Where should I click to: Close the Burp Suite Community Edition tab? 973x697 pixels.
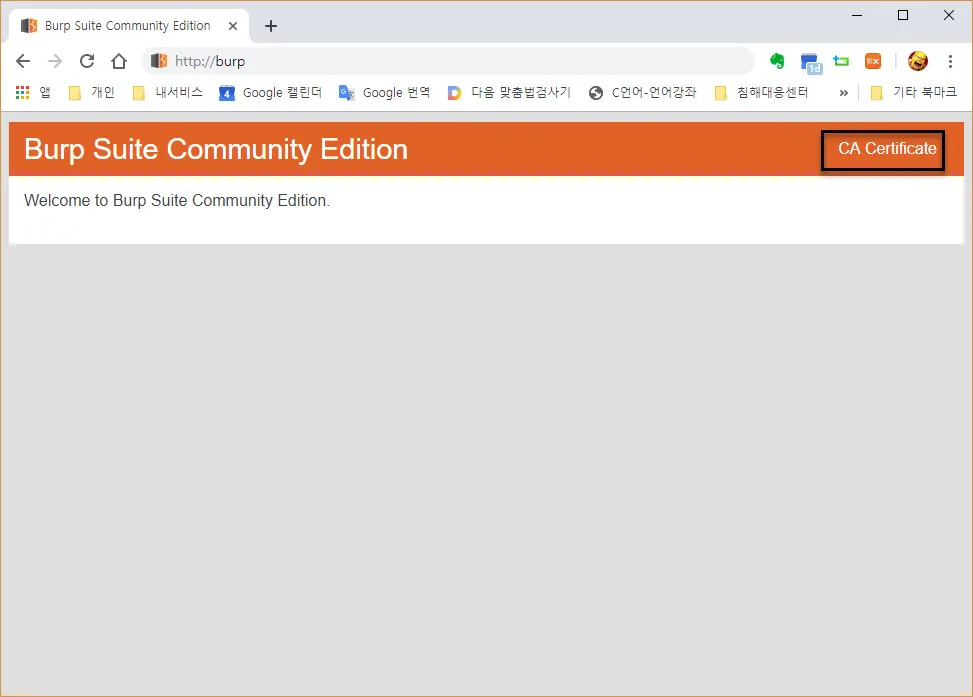click(233, 26)
